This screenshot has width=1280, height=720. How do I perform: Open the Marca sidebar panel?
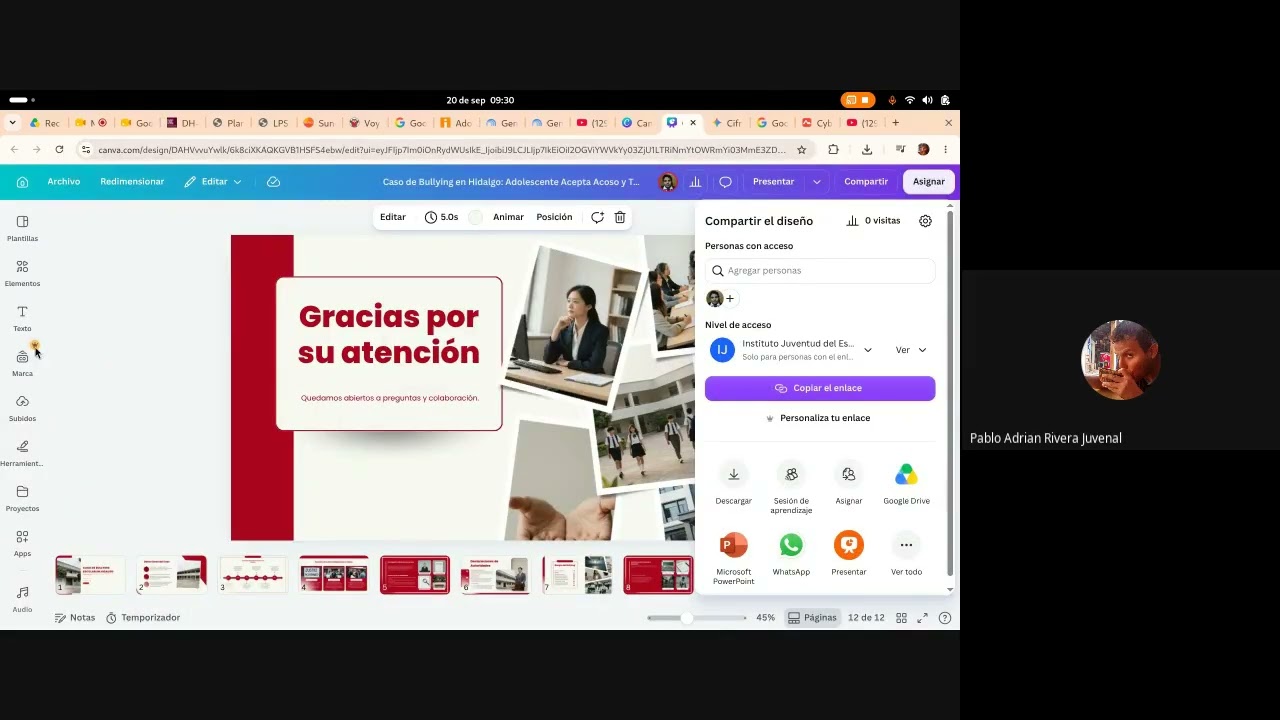pyautogui.click(x=22, y=363)
